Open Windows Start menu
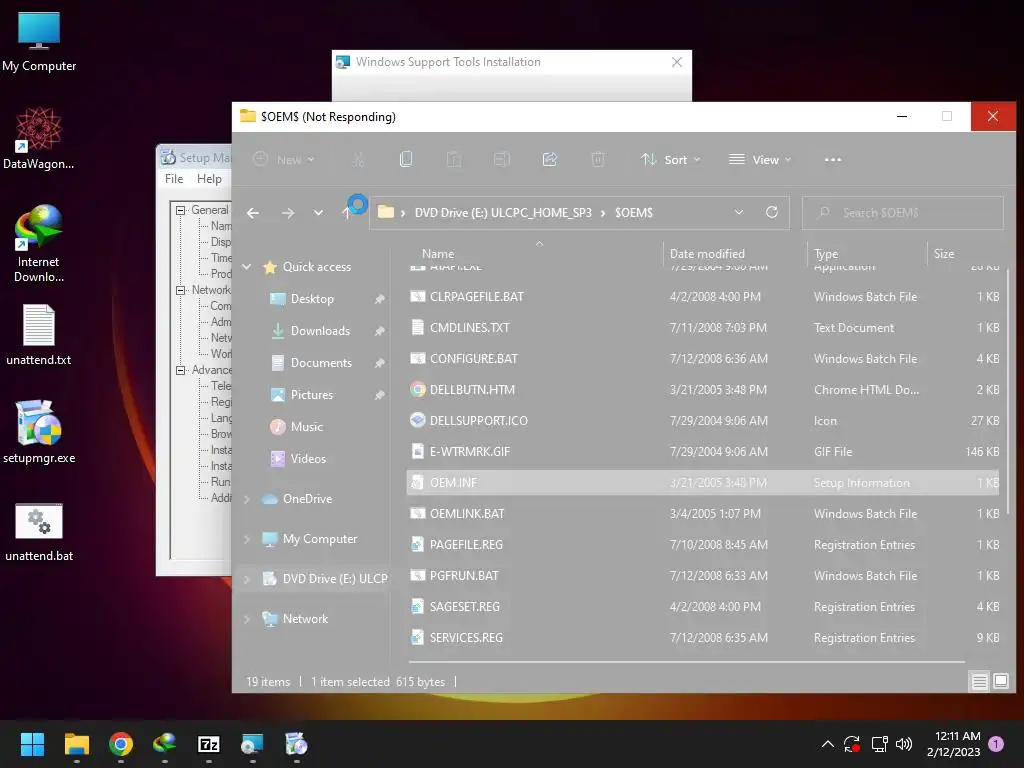Screen dimensions: 1024x768 (32, 744)
